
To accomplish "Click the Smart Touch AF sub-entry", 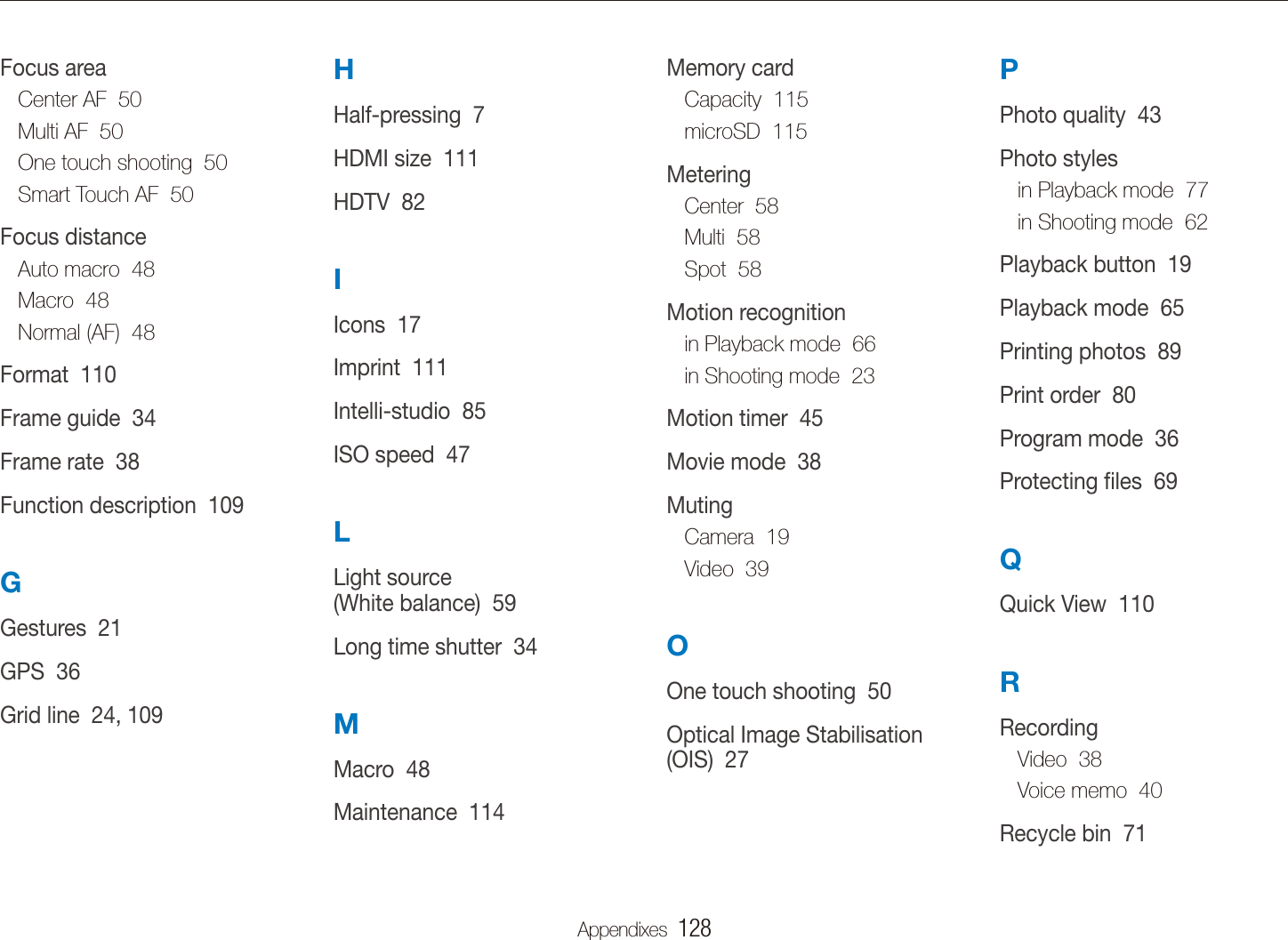I will [105, 195].
